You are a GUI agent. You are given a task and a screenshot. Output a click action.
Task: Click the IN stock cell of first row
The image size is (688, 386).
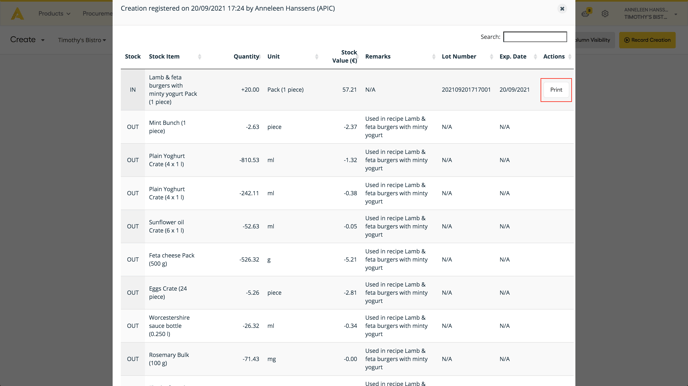click(133, 90)
